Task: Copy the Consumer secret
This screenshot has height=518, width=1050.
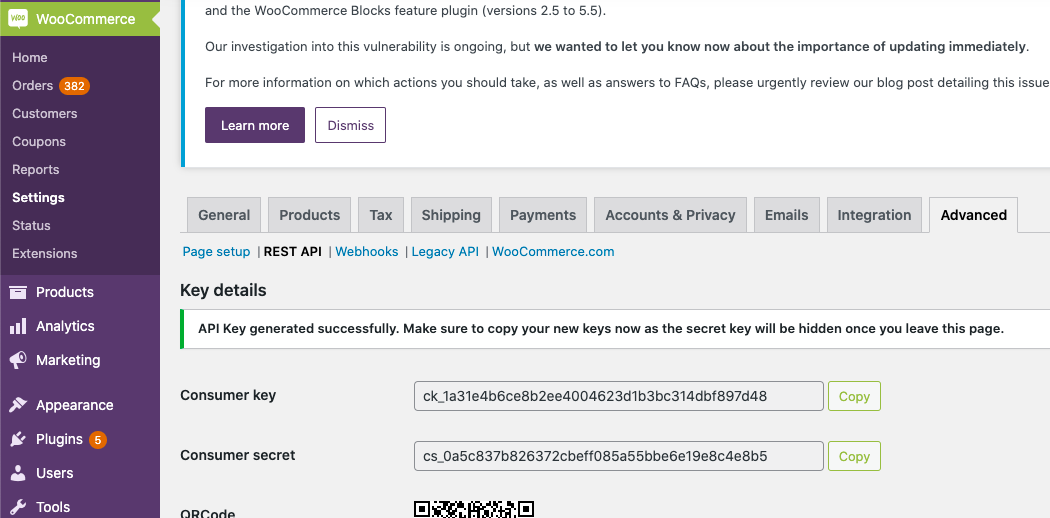Action: [854, 456]
